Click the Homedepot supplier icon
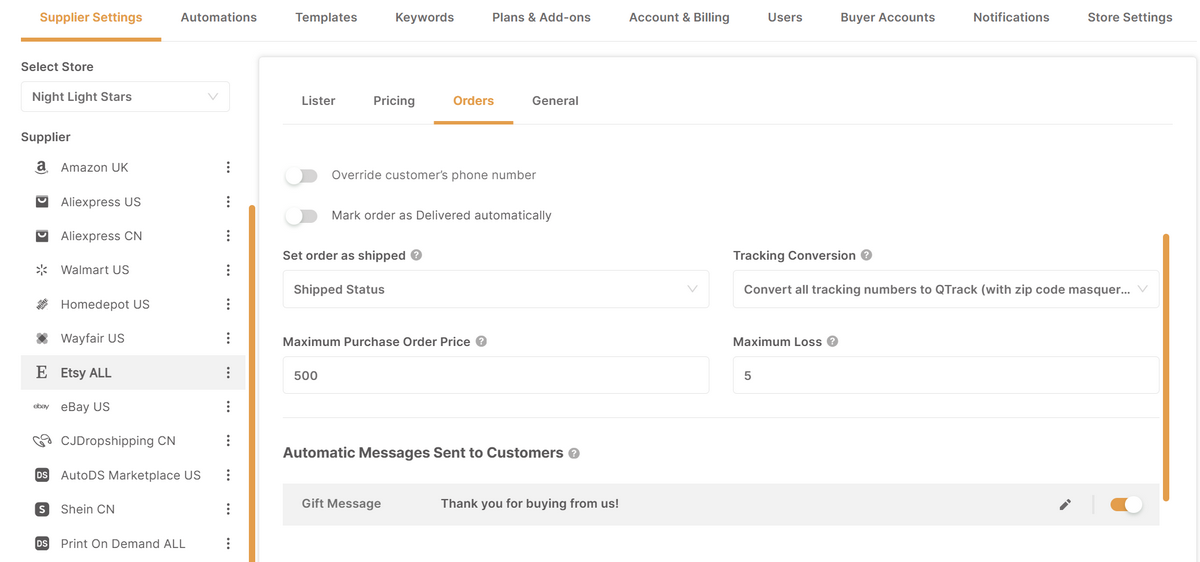The width and height of the screenshot is (1200, 562). click(x=41, y=304)
